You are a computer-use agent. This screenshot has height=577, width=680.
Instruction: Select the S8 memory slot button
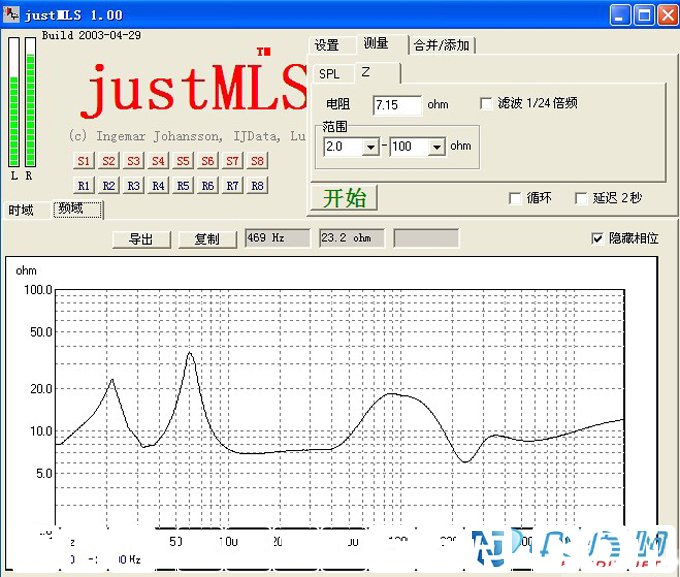257,161
